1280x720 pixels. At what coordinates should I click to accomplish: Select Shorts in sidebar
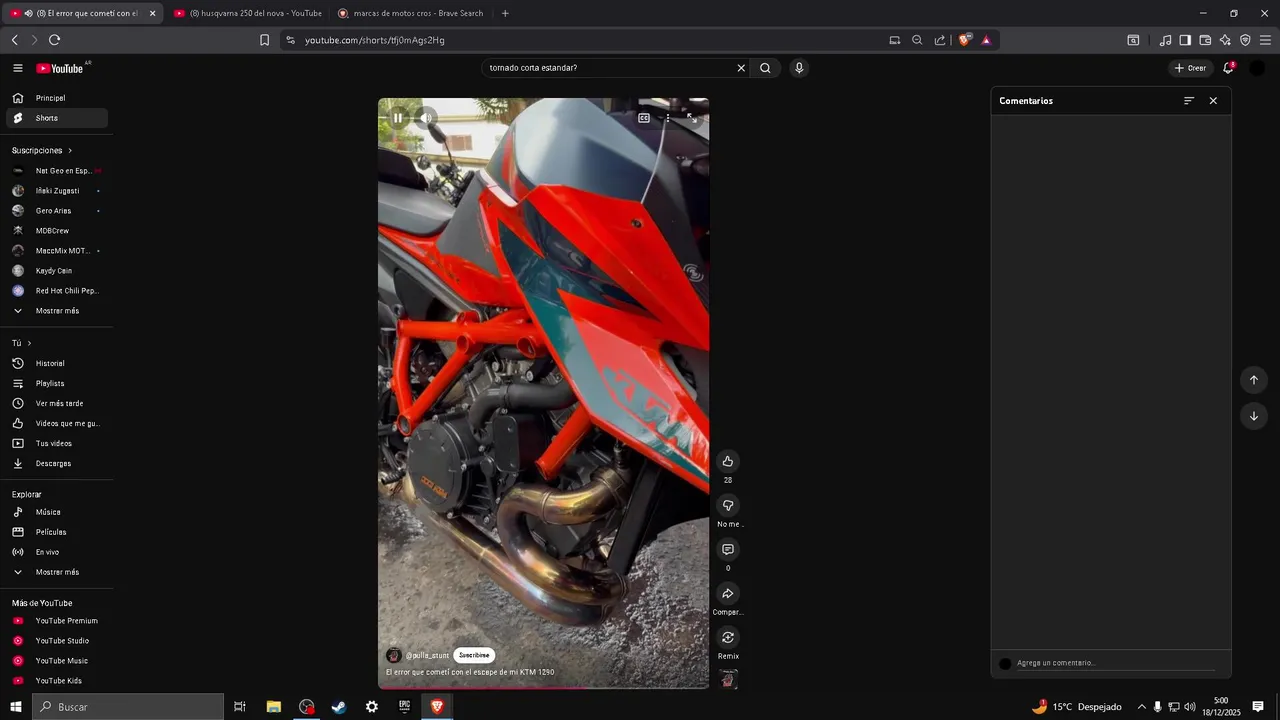pos(57,118)
